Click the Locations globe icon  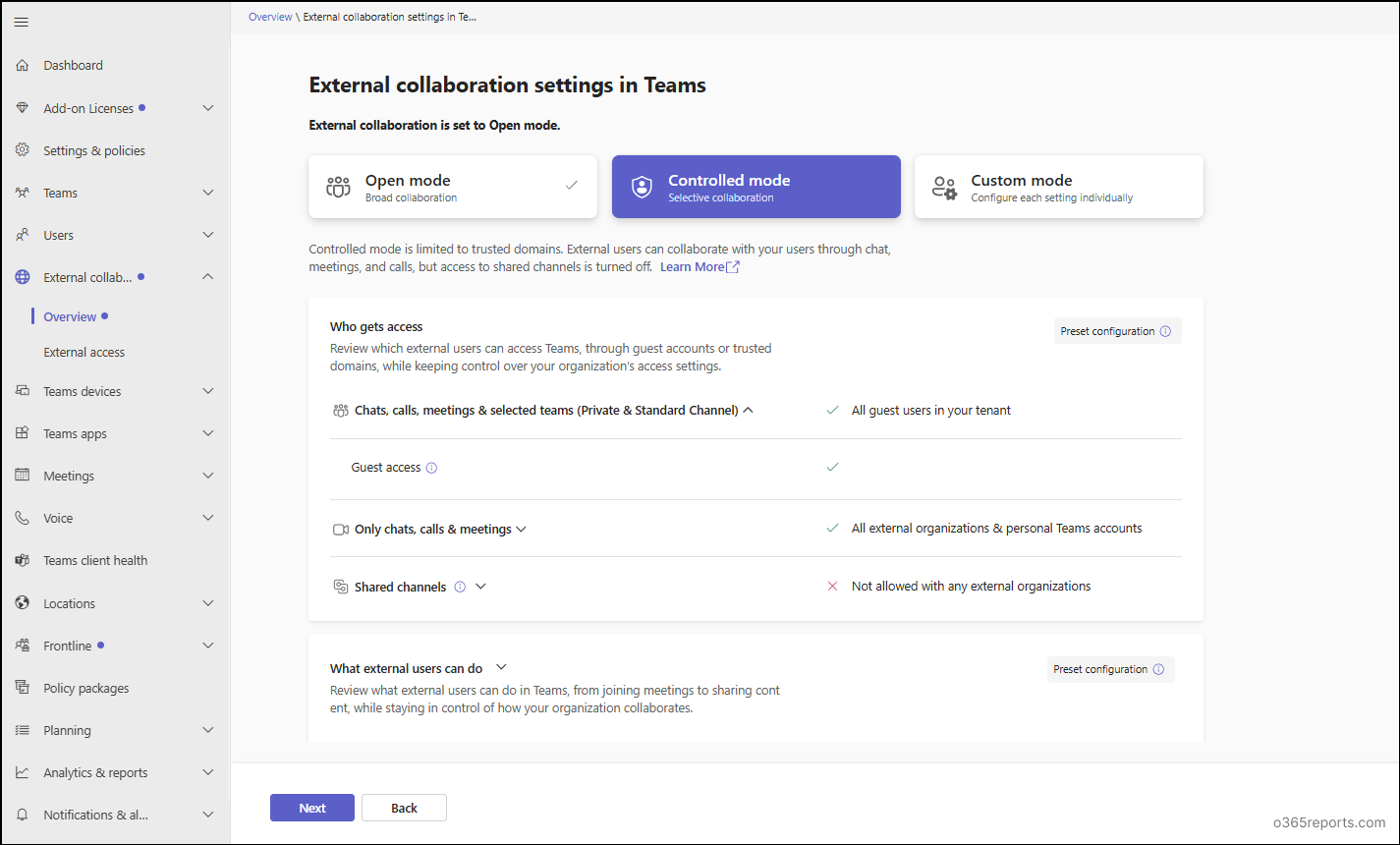(x=23, y=603)
